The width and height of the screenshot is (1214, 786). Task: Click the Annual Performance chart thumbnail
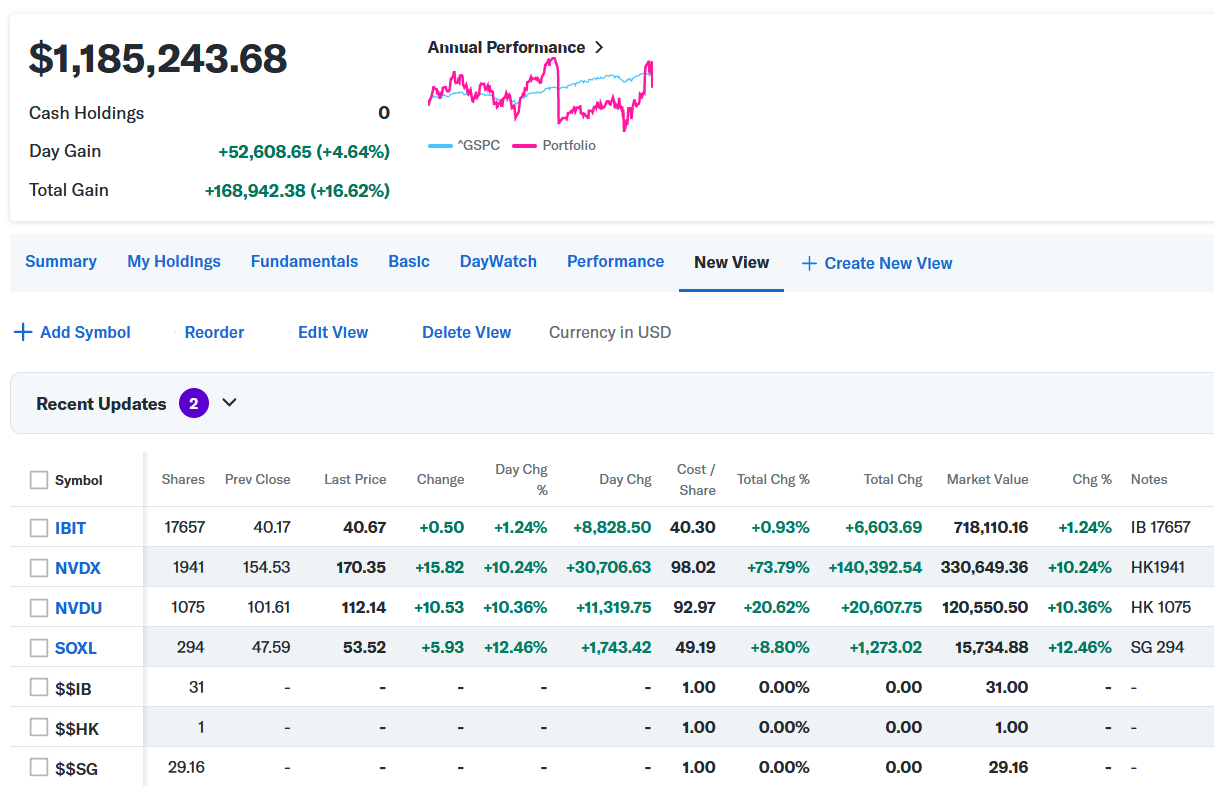pos(540,95)
